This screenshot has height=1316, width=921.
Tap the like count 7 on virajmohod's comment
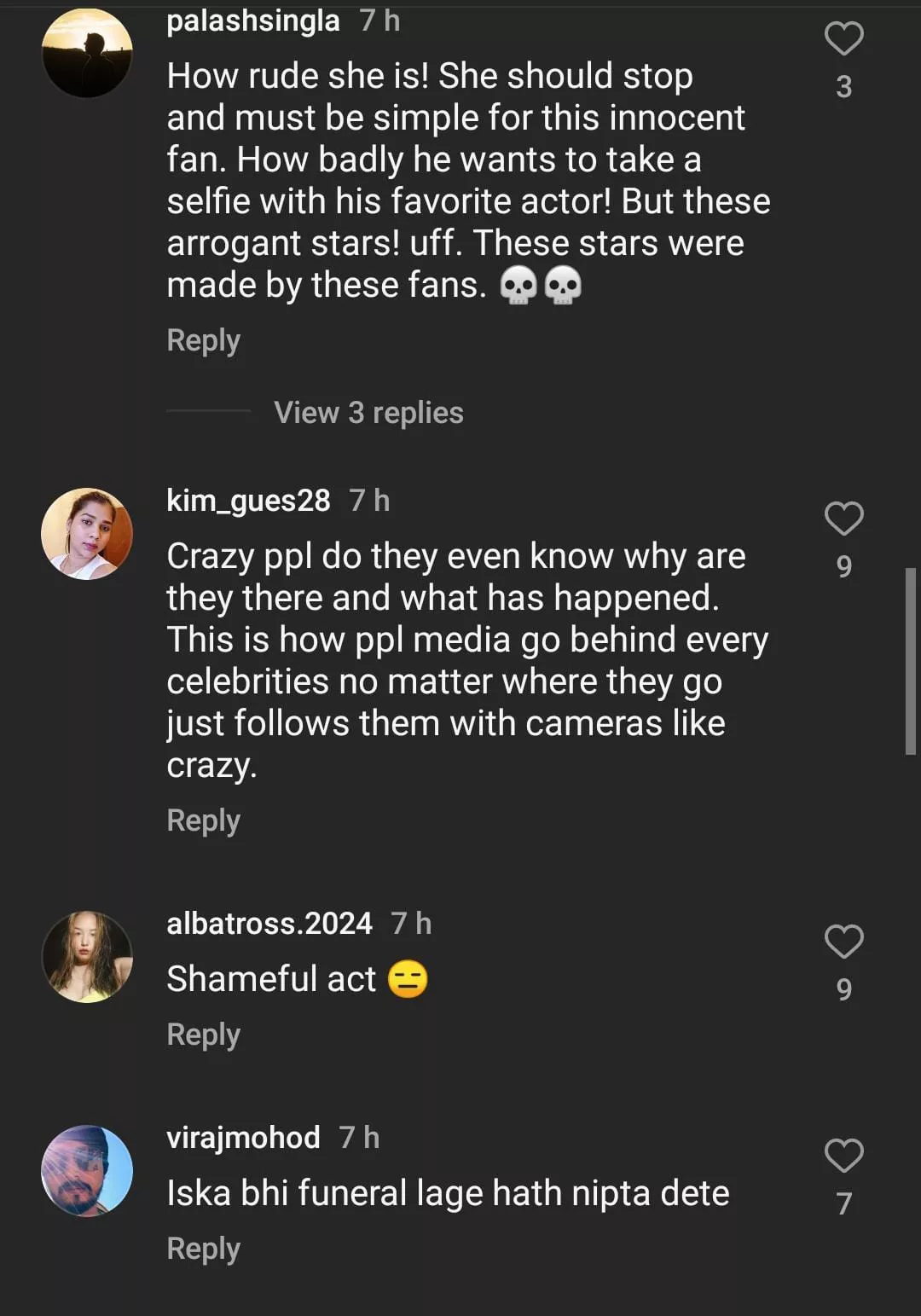click(843, 1203)
